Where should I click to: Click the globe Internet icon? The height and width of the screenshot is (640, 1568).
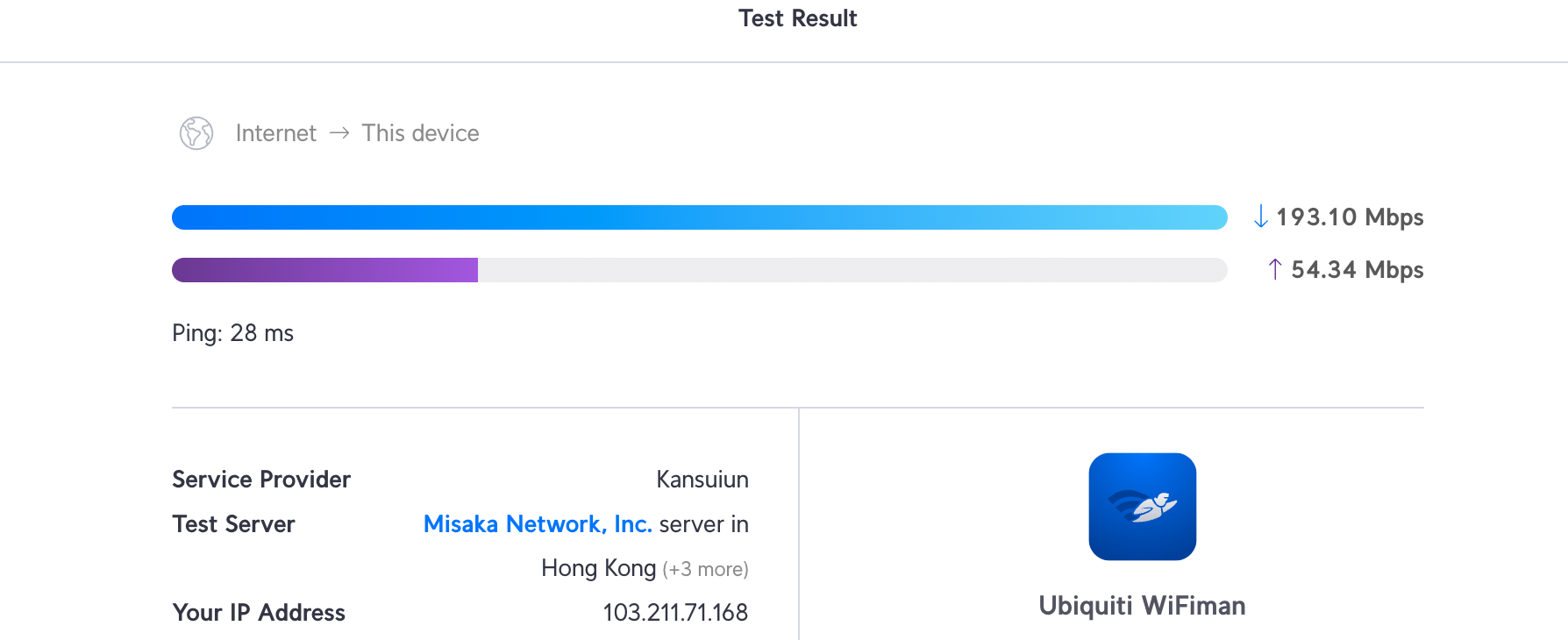pos(196,133)
